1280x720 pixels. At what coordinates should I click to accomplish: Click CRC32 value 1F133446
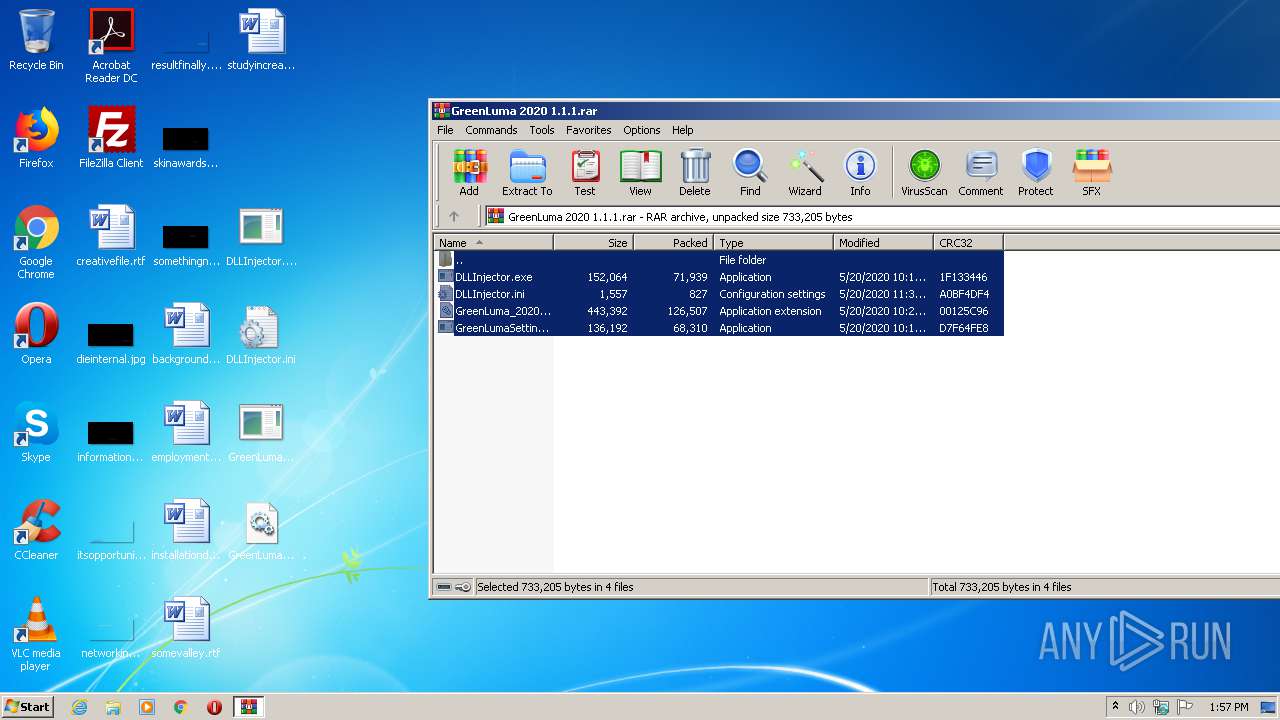[963, 277]
